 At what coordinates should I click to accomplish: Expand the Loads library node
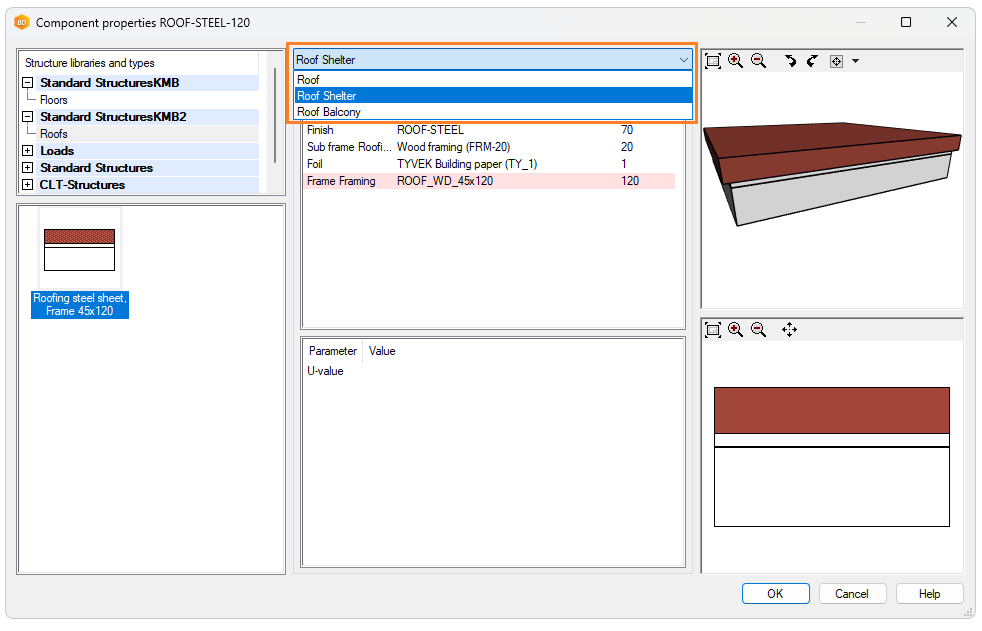point(28,151)
